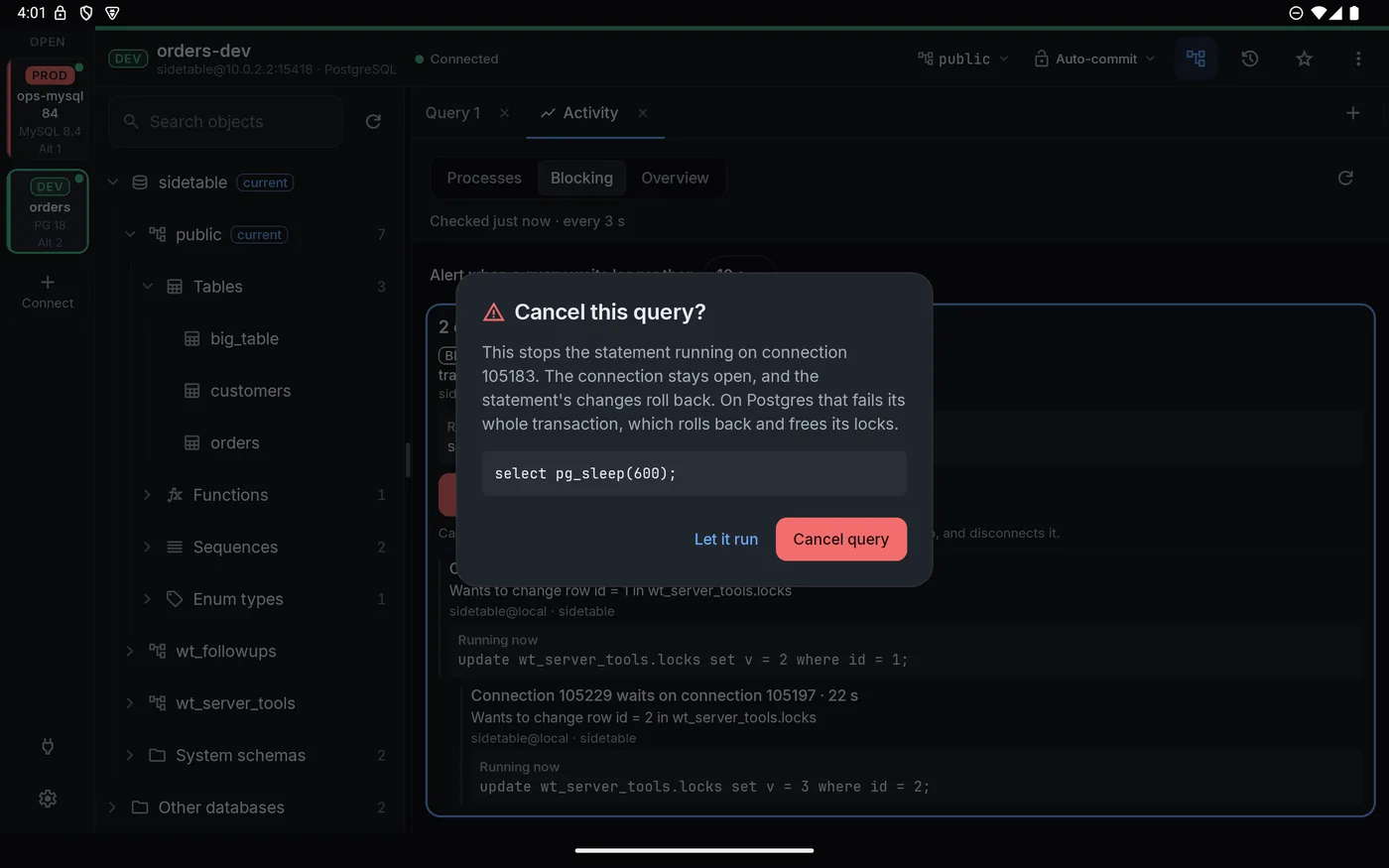
Task: Click the Functions fx icon
Action: coord(175,495)
